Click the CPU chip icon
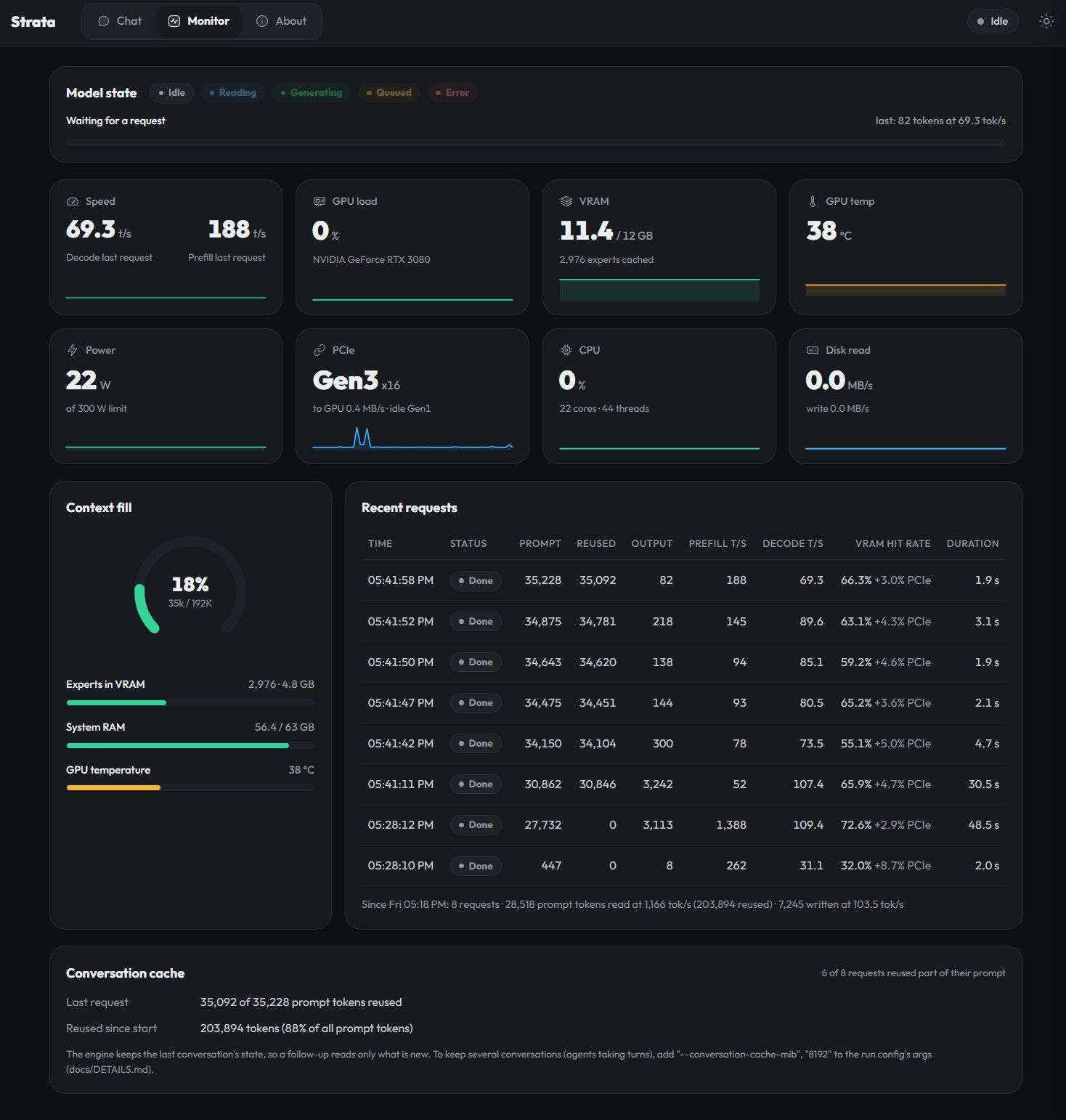 click(x=566, y=350)
